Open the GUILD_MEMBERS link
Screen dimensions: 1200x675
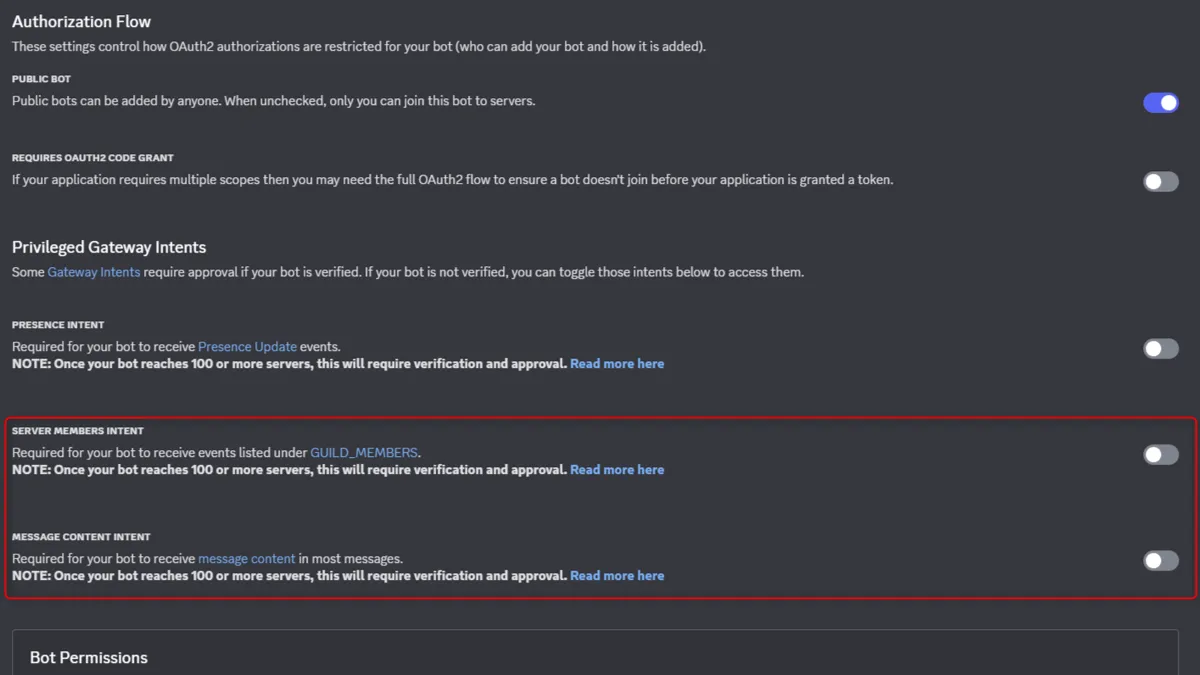[x=364, y=453]
